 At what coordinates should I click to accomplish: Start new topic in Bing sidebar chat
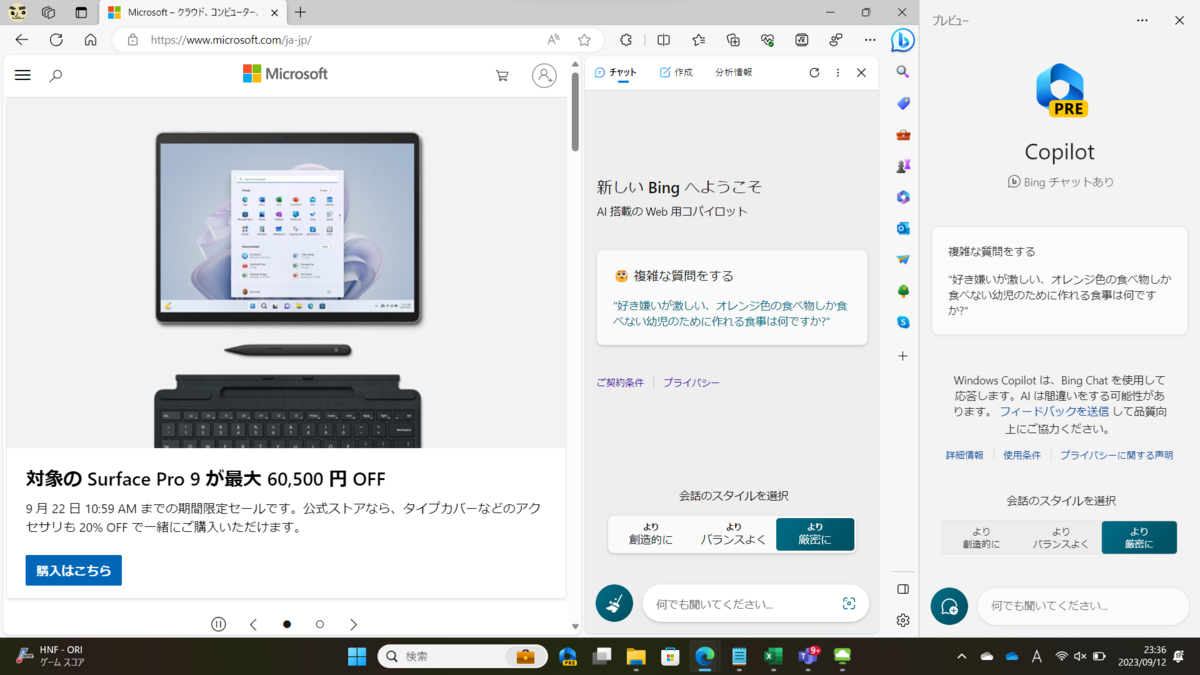(x=614, y=603)
